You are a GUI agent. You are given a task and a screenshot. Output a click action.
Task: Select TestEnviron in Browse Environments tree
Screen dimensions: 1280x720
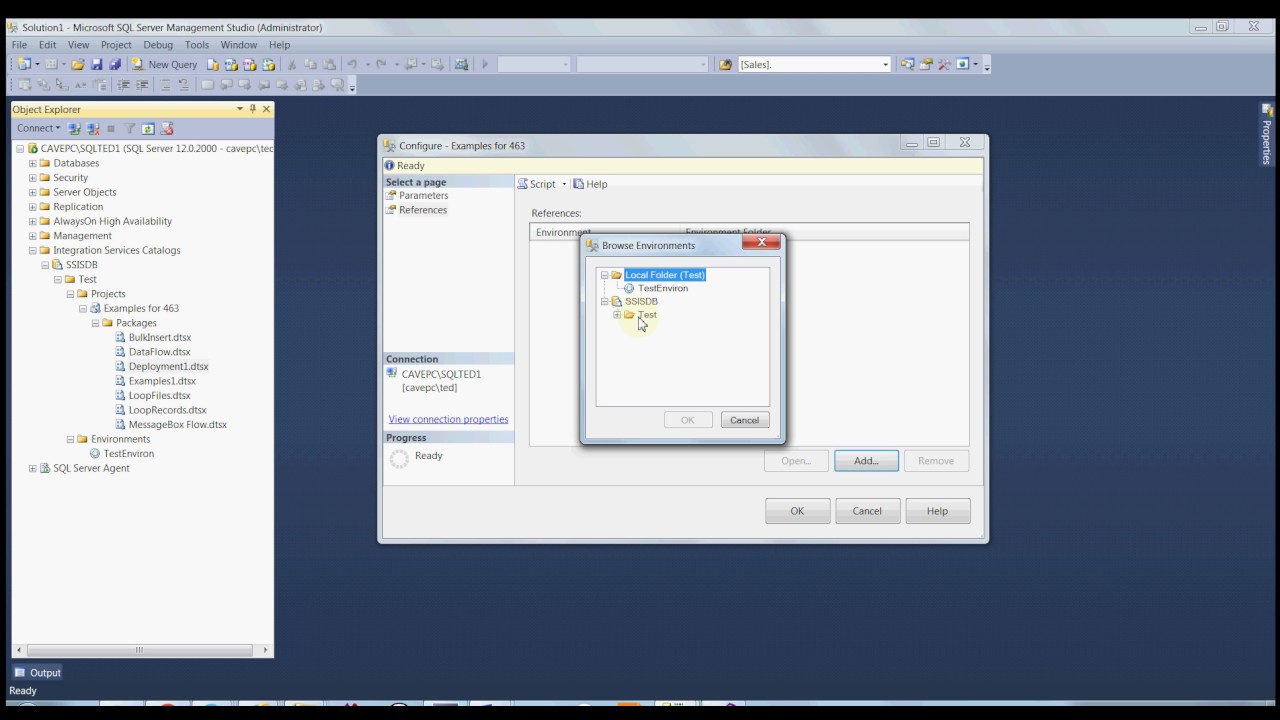tap(663, 288)
